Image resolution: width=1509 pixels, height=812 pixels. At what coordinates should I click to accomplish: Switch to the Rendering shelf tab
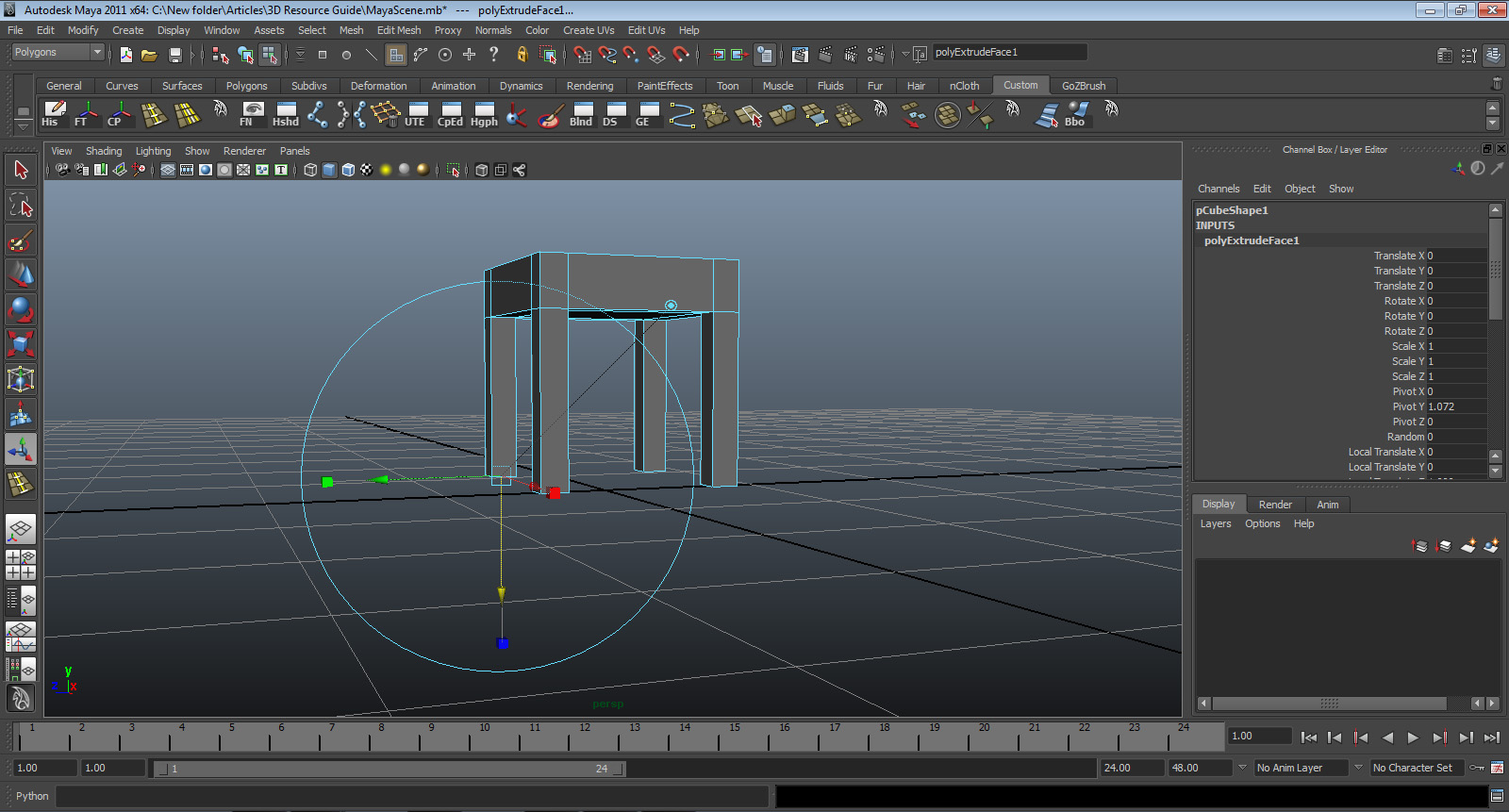pyautogui.click(x=589, y=86)
